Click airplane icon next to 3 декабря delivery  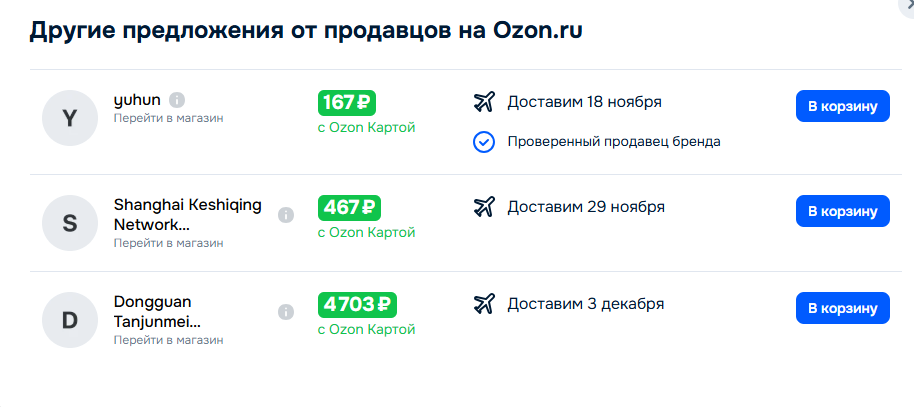coord(484,303)
